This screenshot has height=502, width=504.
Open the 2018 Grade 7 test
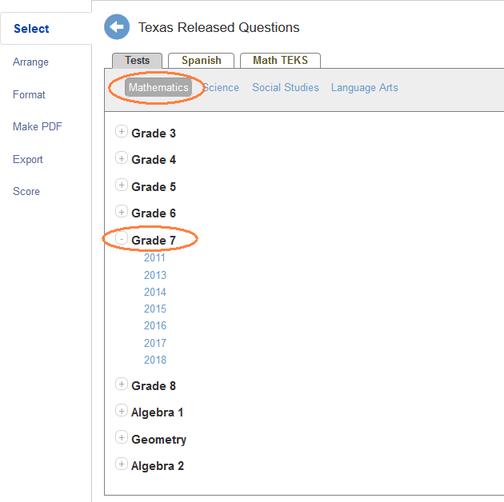tap(155, 360)
